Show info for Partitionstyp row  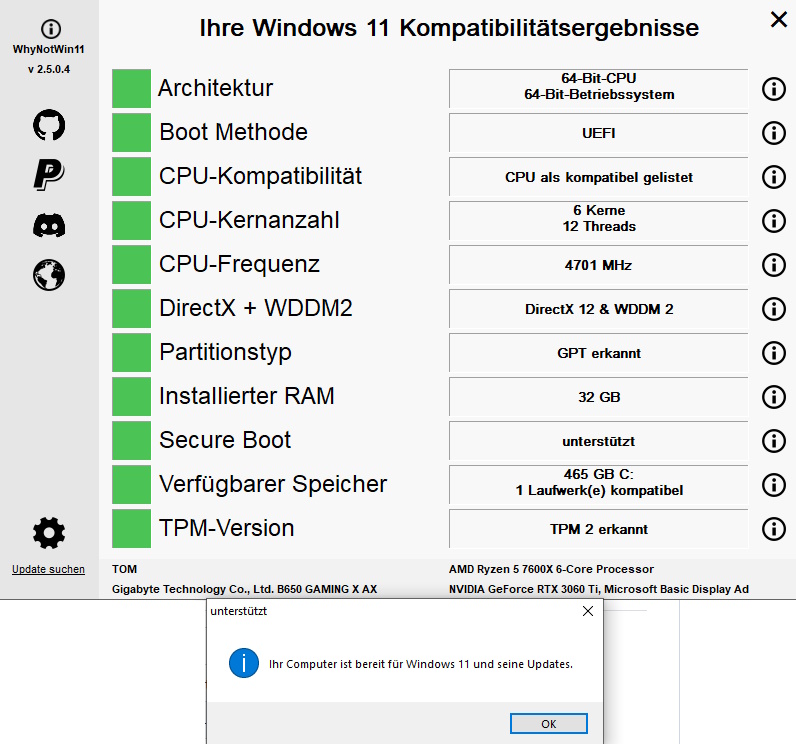[774, 353]
